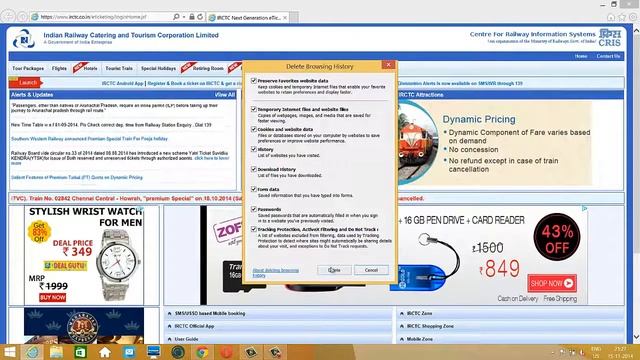Open the Premium Special Train Pooja holiday alert
The height and width of the screenshot is (360, 640).
click(89, 139)
